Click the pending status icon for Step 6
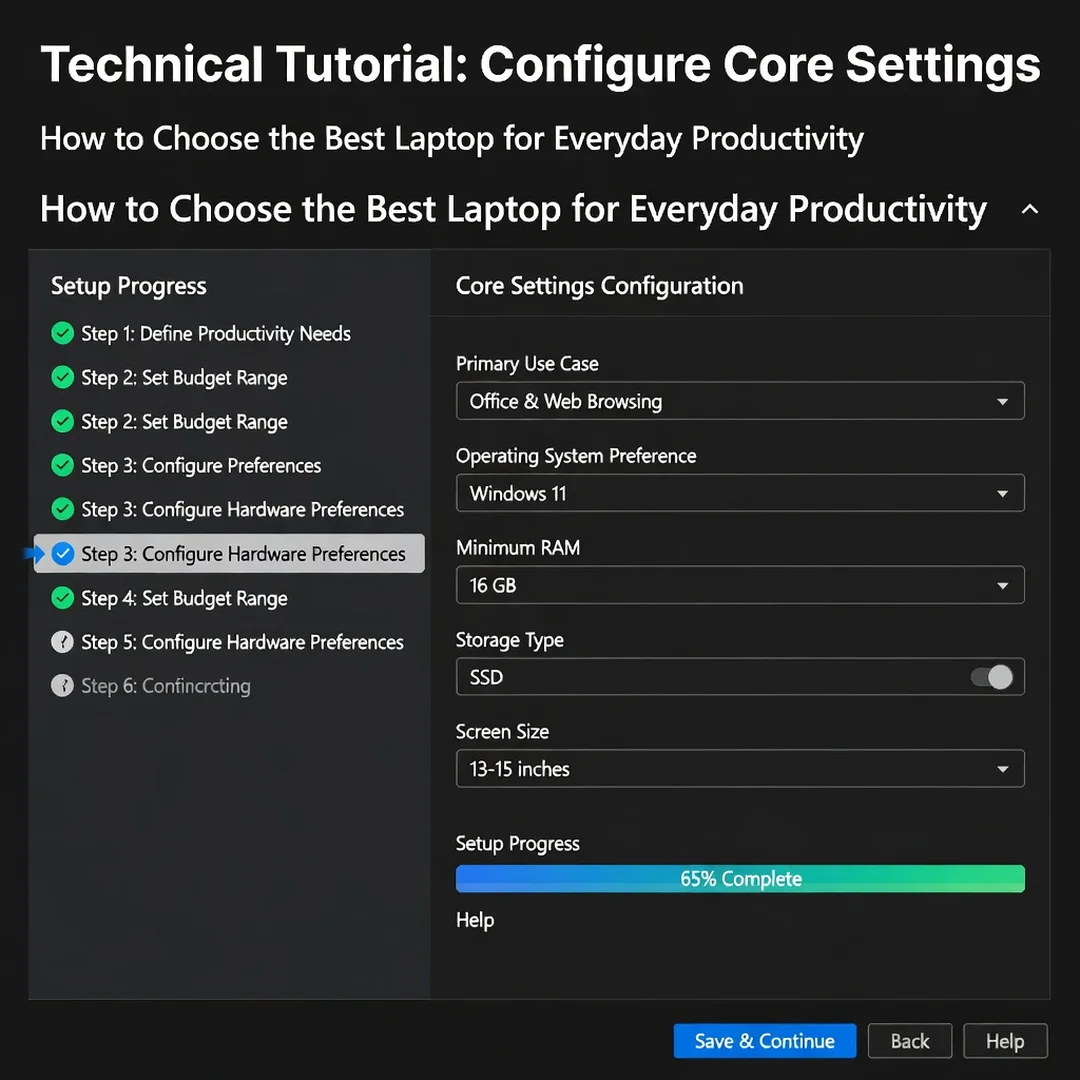This screenshot has height=1080, width=1080. pos(63,686)
